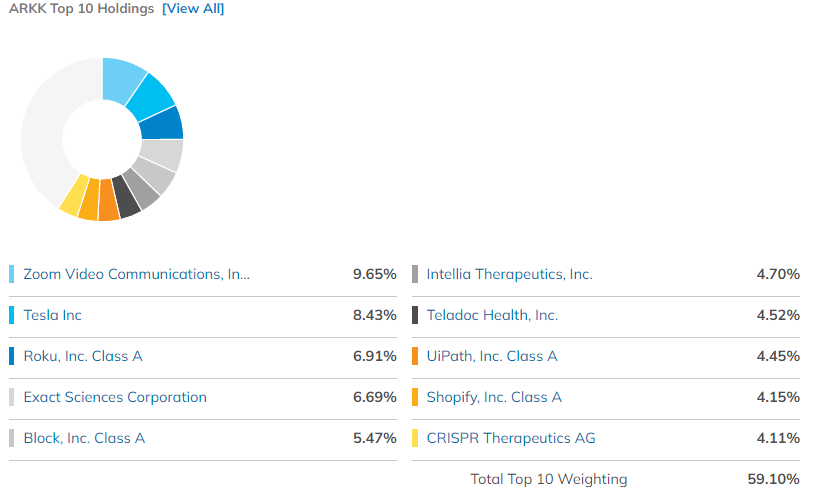Viewport: 835px width, 499px height.
Task: Click Intellia Therapeutics, Inc. link
Action: click(x=509, y=274)
